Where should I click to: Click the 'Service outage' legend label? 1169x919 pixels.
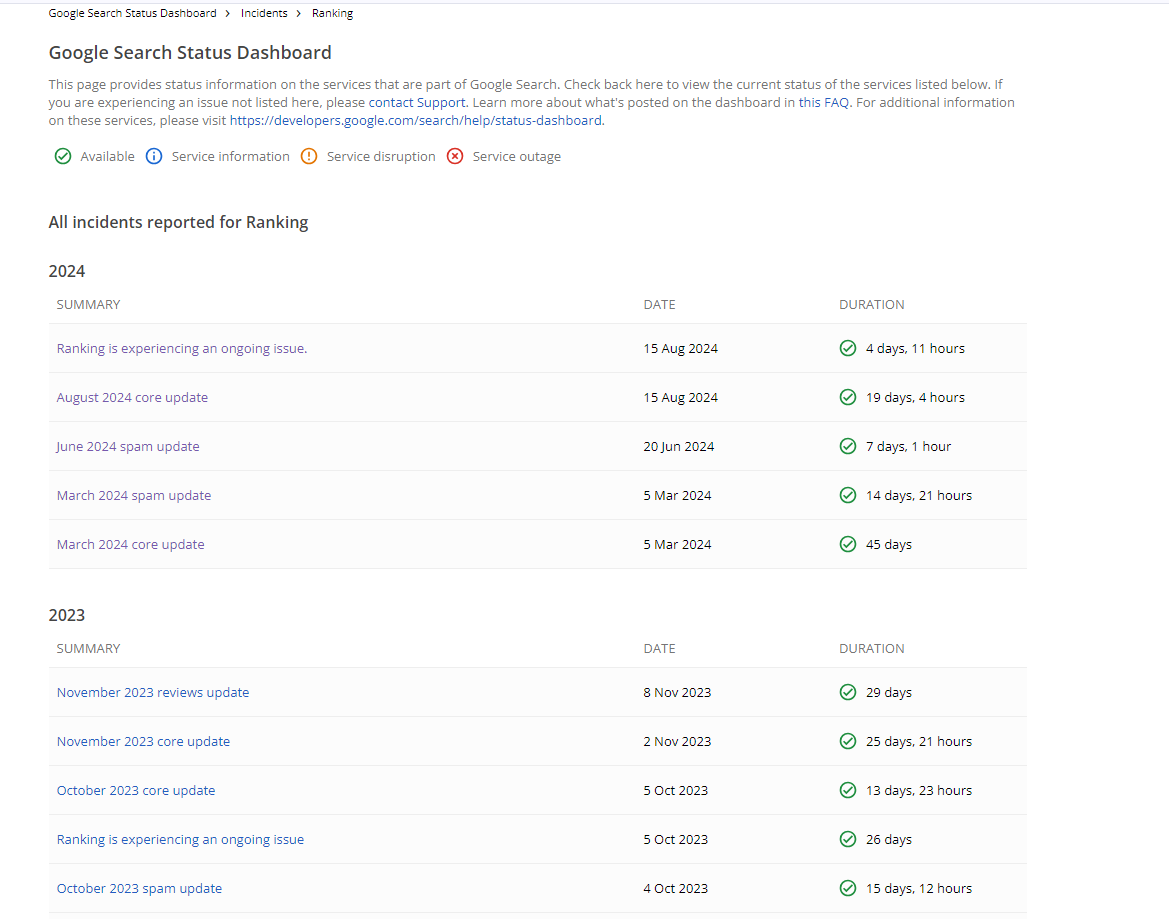[x=517, y=157]
